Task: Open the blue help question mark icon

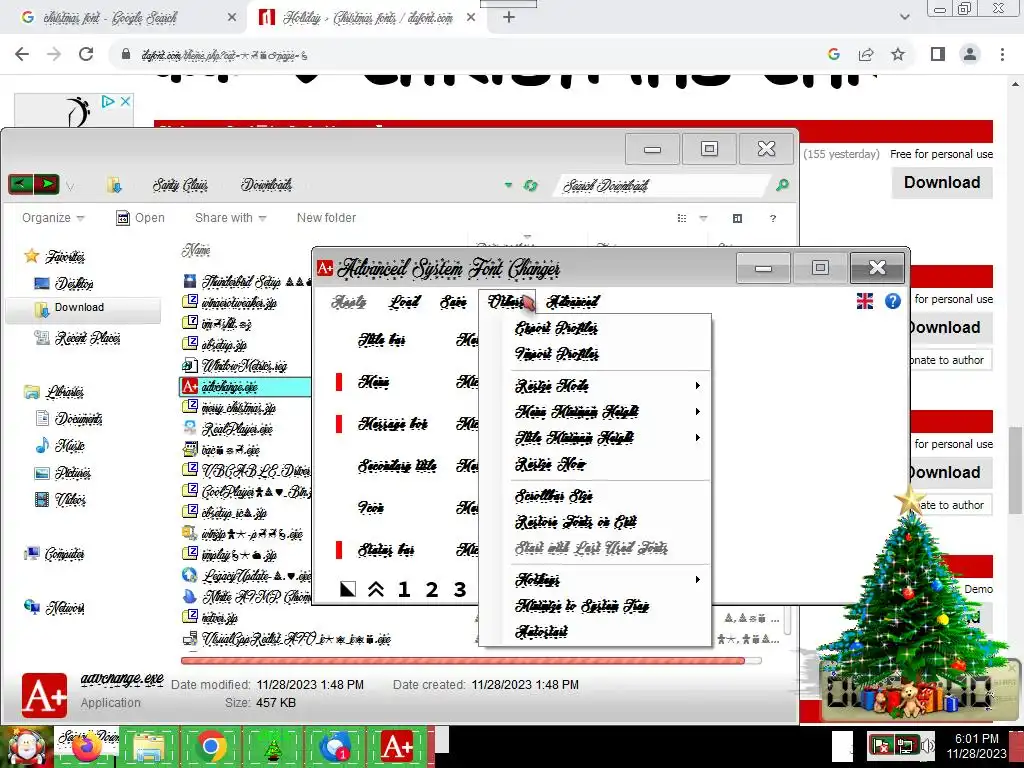Action: coord(893,301)
